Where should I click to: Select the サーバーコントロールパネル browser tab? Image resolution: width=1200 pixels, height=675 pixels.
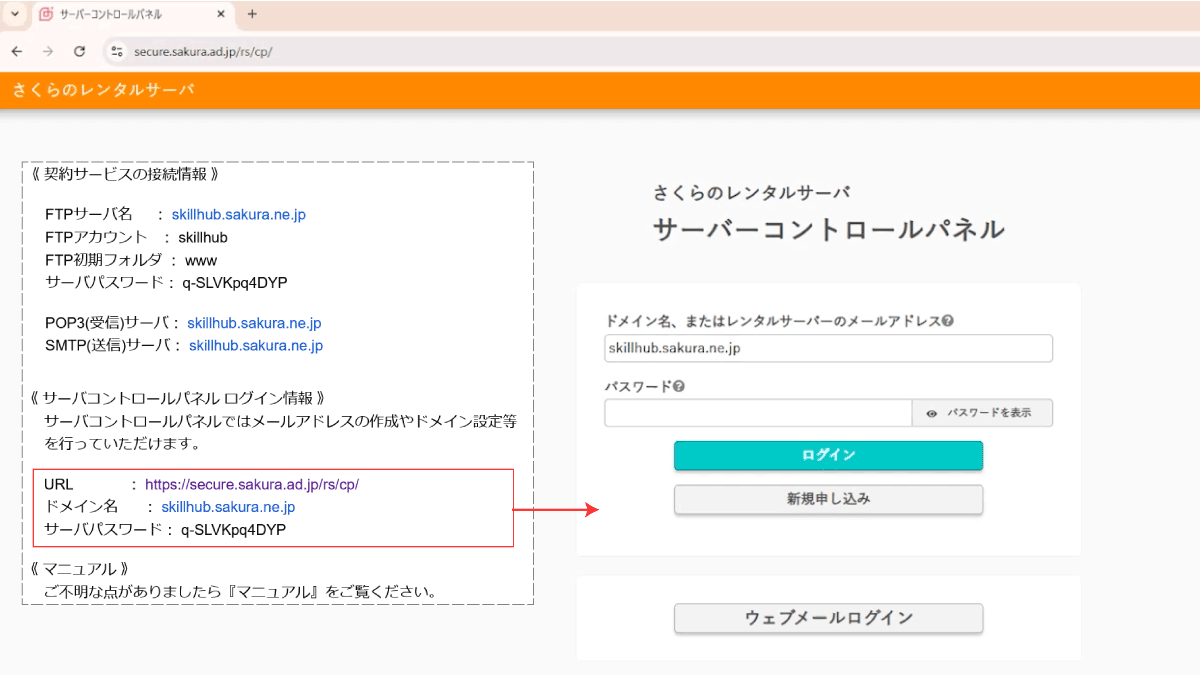click(x=132, y=15)
